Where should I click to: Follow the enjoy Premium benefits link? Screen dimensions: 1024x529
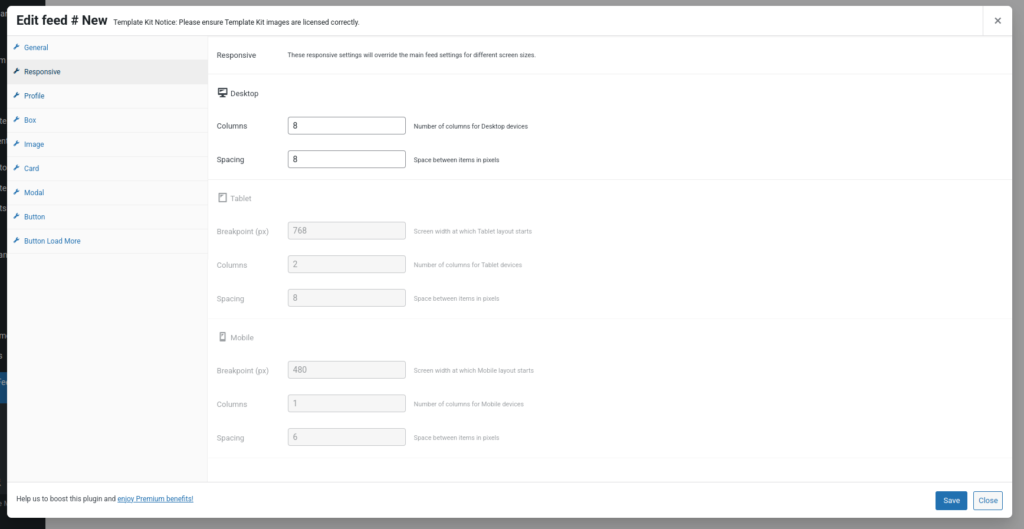(155, 498)
